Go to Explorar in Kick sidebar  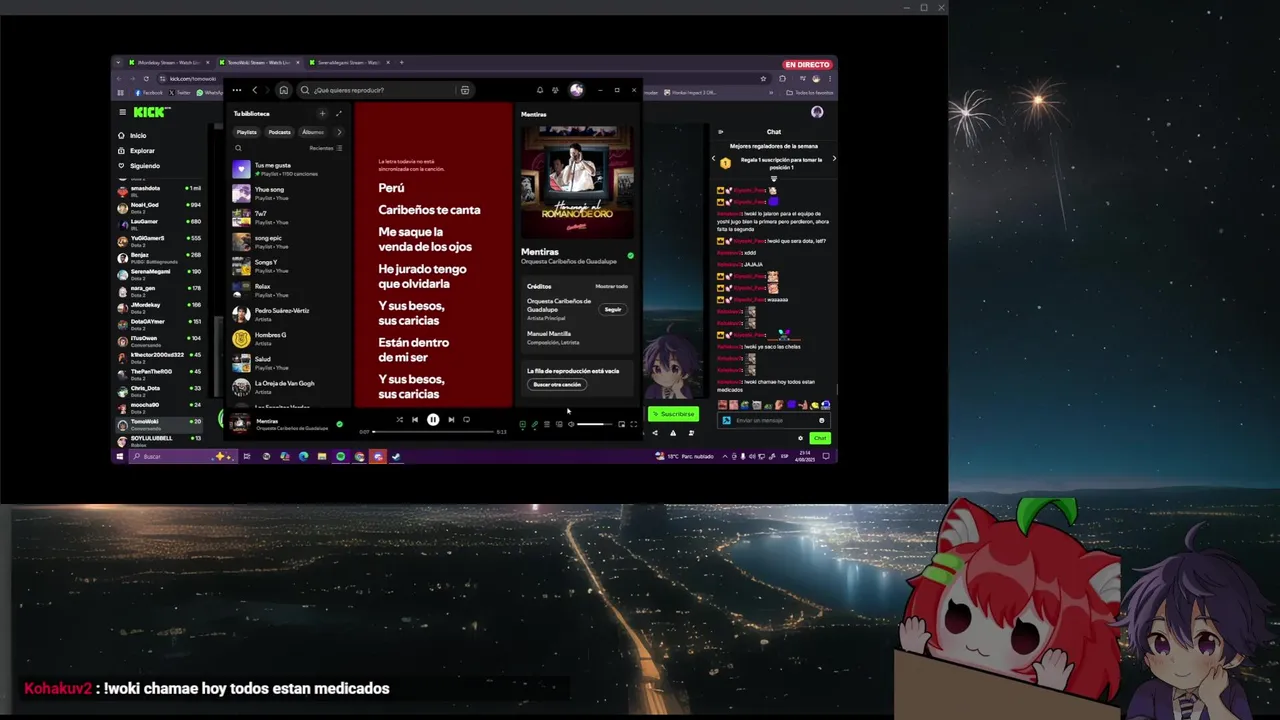137,150
